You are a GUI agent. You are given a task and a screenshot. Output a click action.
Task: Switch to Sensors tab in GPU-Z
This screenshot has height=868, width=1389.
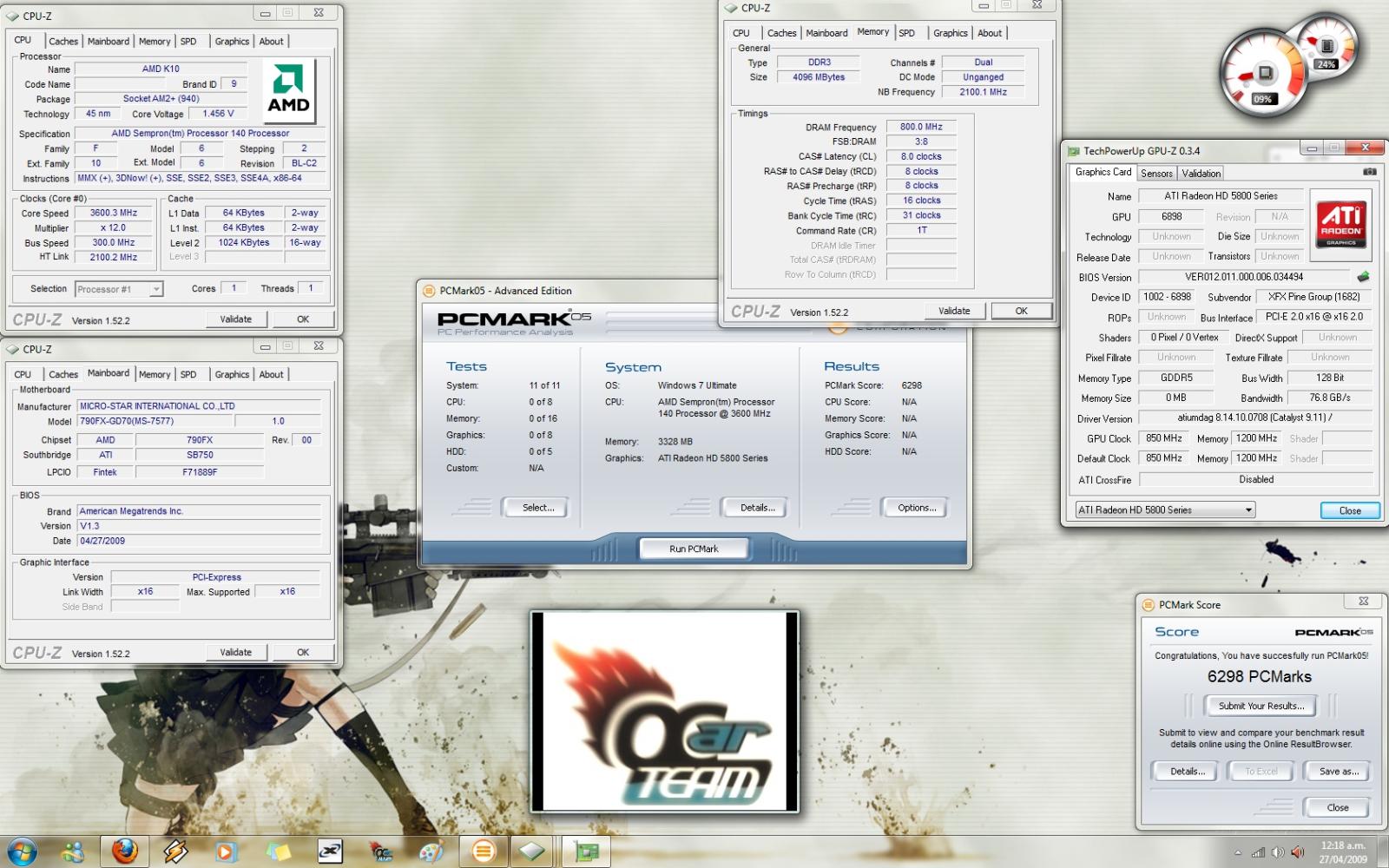coord(1156,173)
